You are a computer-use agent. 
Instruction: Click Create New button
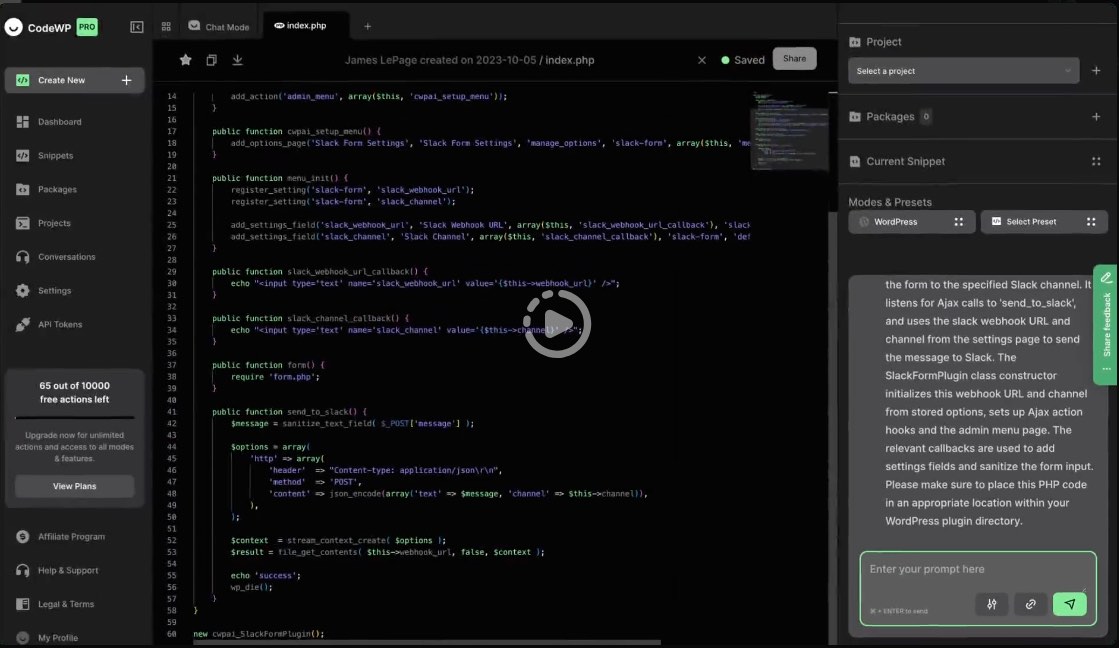pyautogui.click(x=74, y=80)
